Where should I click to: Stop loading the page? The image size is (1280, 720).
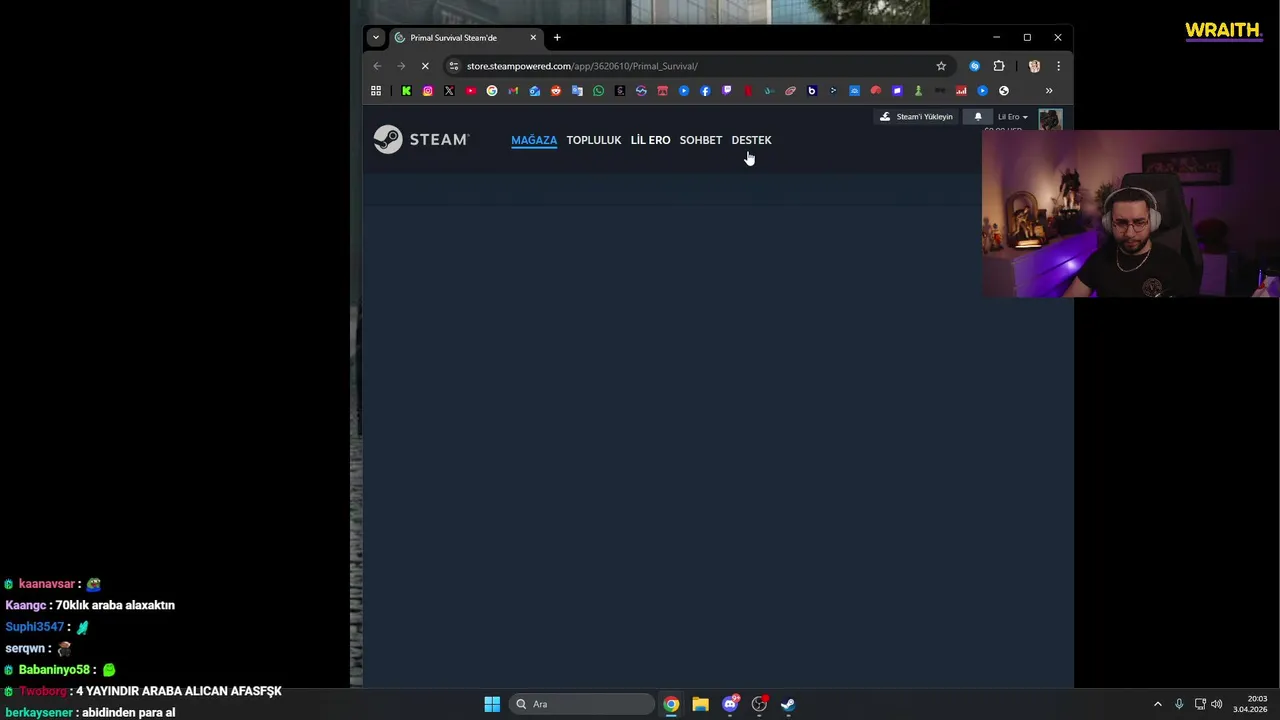click(x=425, y=66)
